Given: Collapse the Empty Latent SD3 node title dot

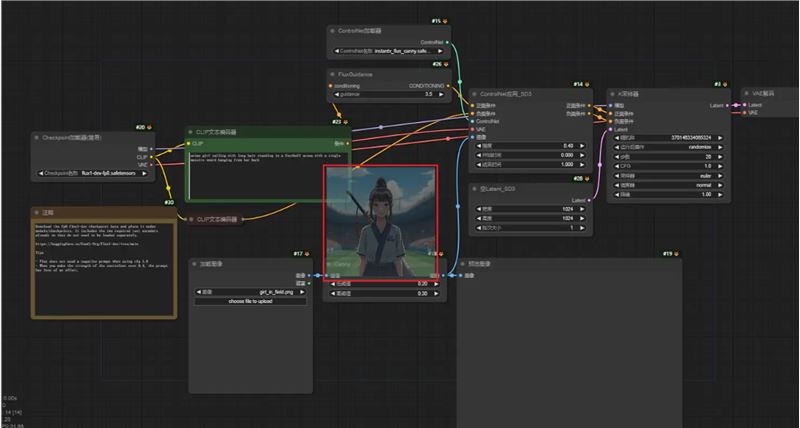Looking at the screenshot, I should pyautogui.click(x=474, y=189).
